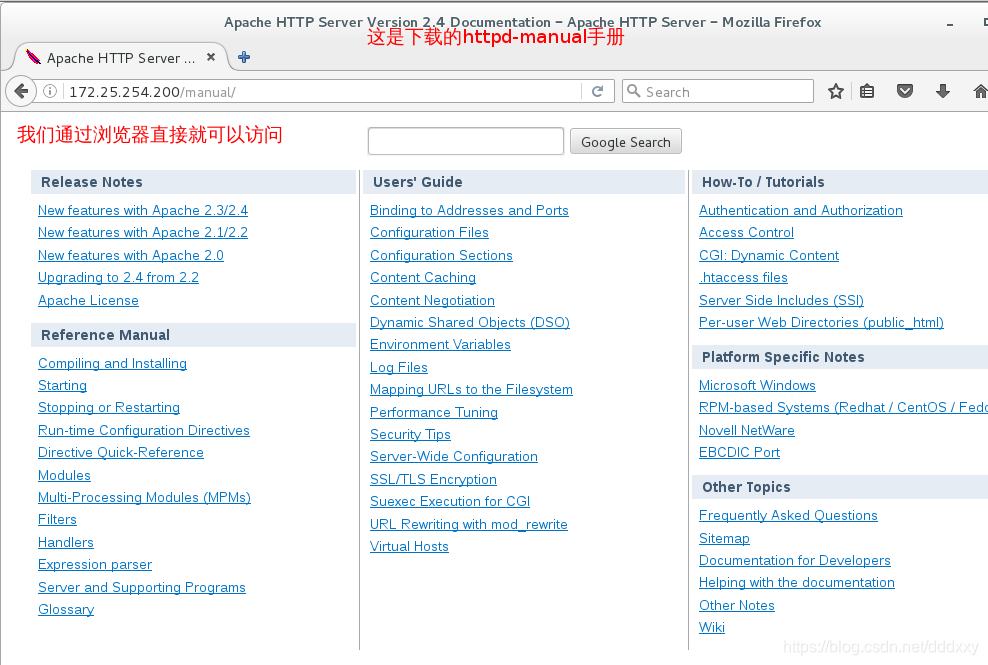Open Server-Wide Configuration link
Screen dimensions: 988x665
coord(454,456)
